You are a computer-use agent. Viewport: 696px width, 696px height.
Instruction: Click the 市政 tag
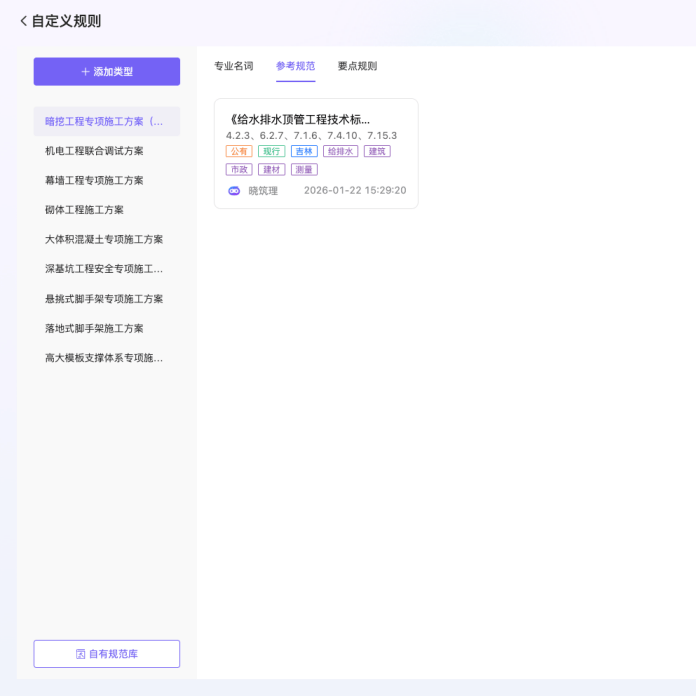[239, 170]
